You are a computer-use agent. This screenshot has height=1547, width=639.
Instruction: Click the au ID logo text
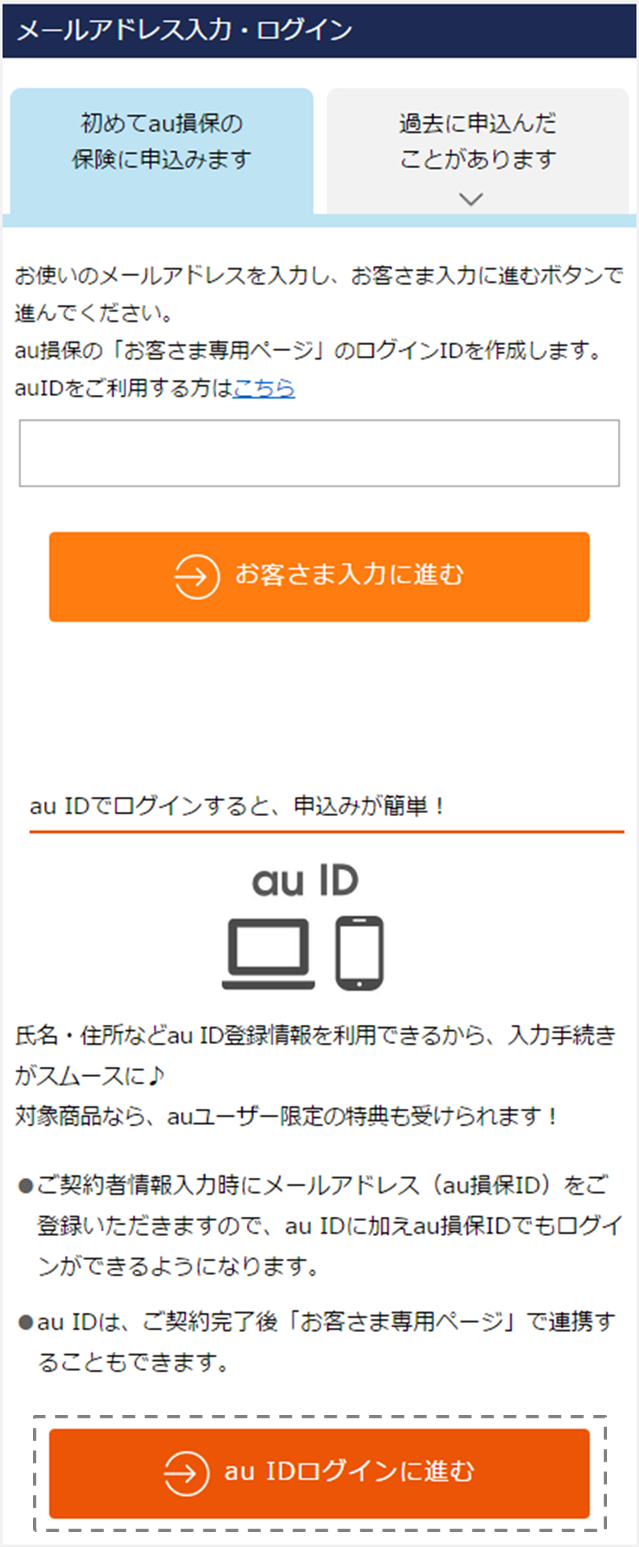(306, 881)
